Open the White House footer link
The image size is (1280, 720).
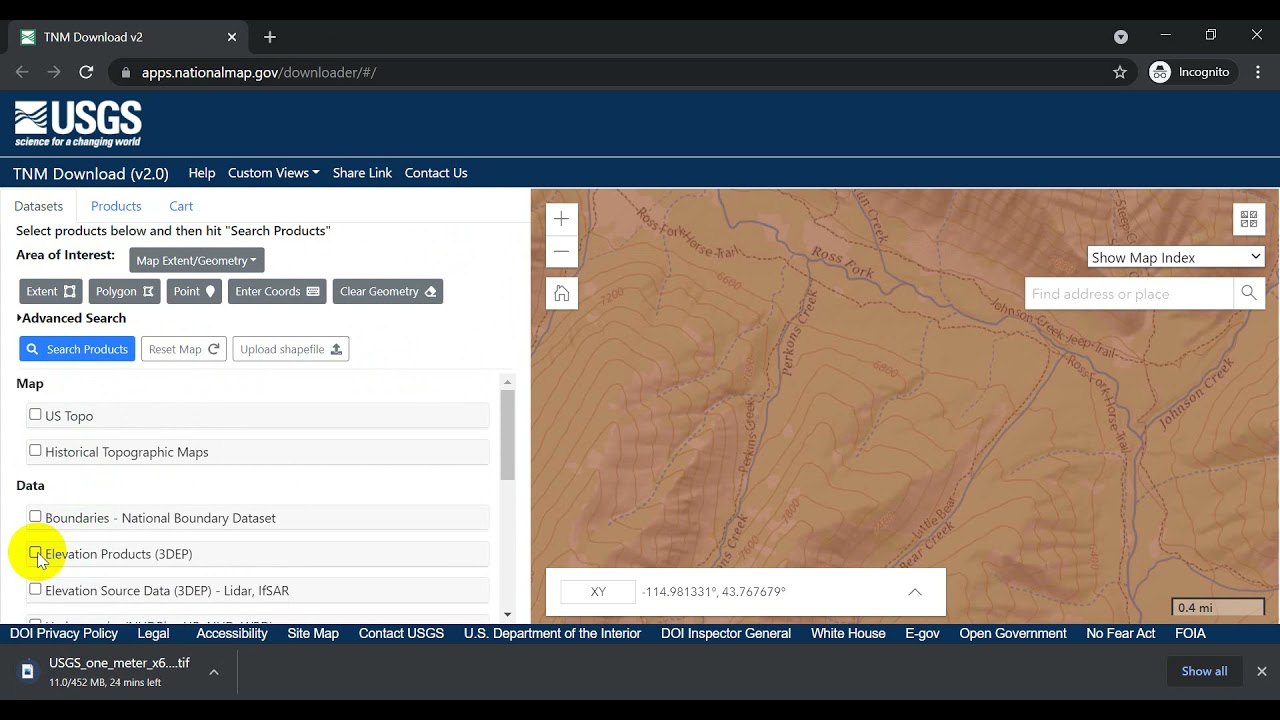[x=848, y=633]
